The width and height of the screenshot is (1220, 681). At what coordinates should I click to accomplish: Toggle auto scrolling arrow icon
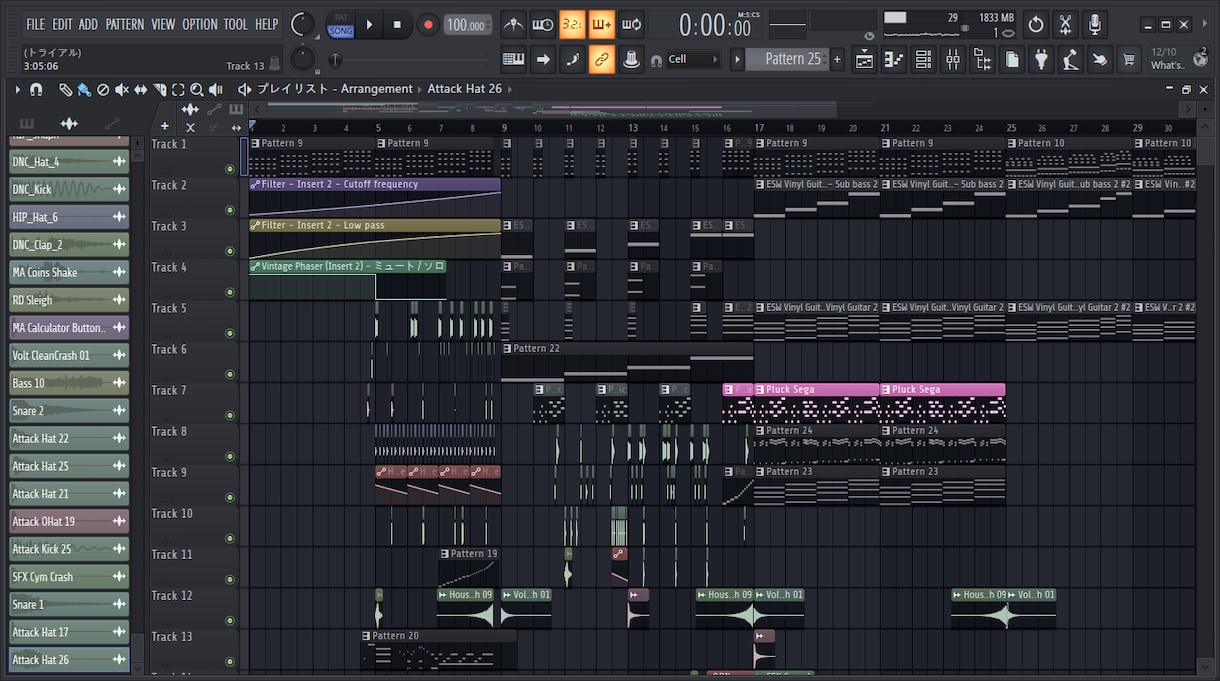pyautogui.click(x=543, y=59)
